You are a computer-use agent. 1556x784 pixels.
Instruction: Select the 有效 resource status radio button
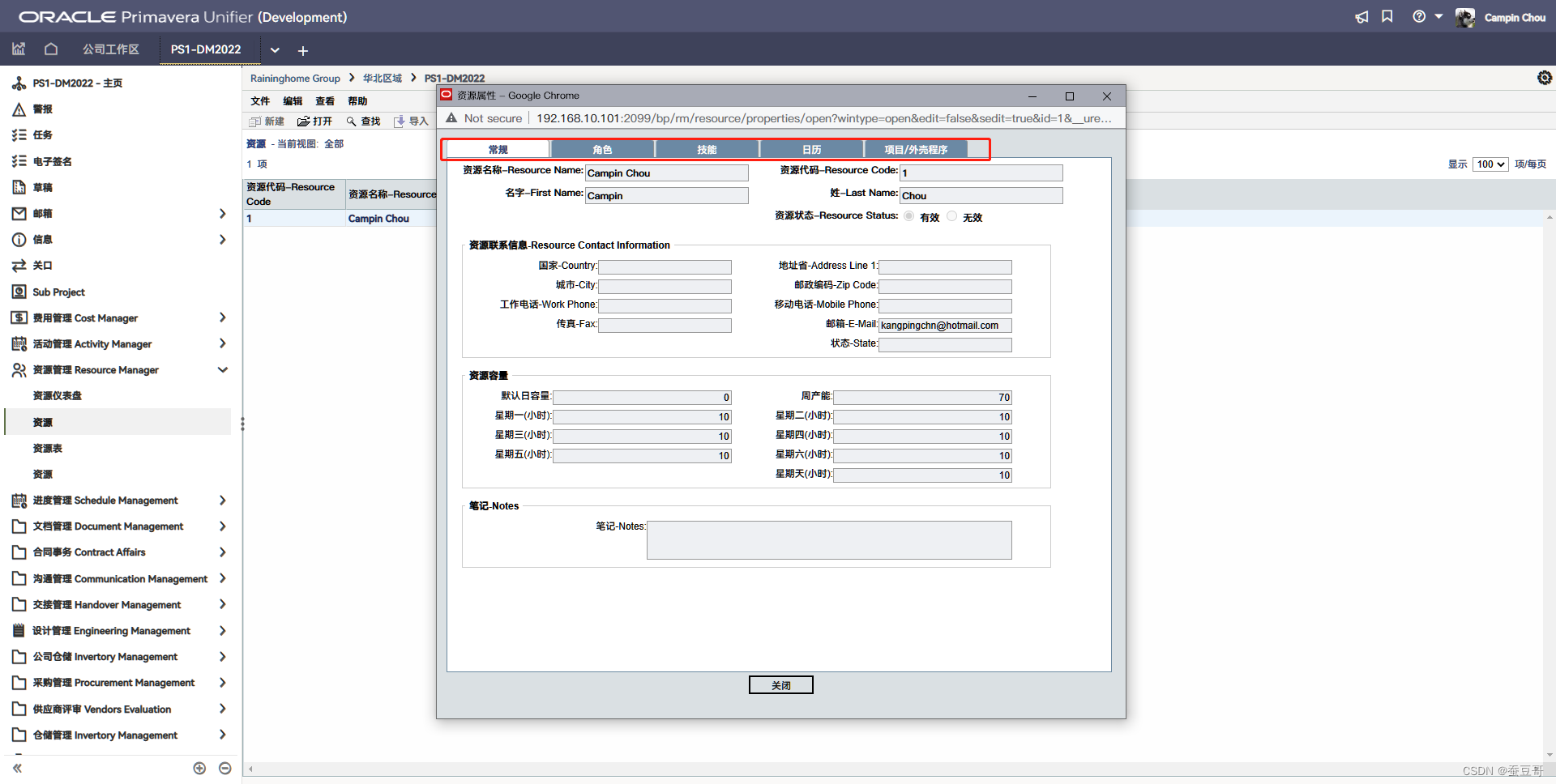click(908, 216)
